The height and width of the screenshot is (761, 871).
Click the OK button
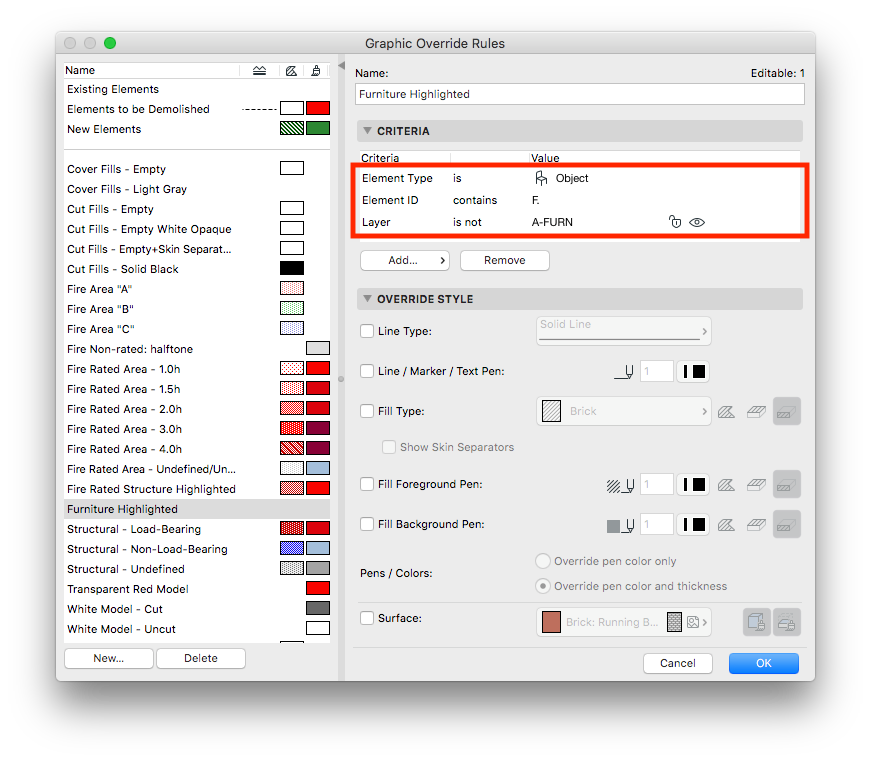tap(764, 663)
